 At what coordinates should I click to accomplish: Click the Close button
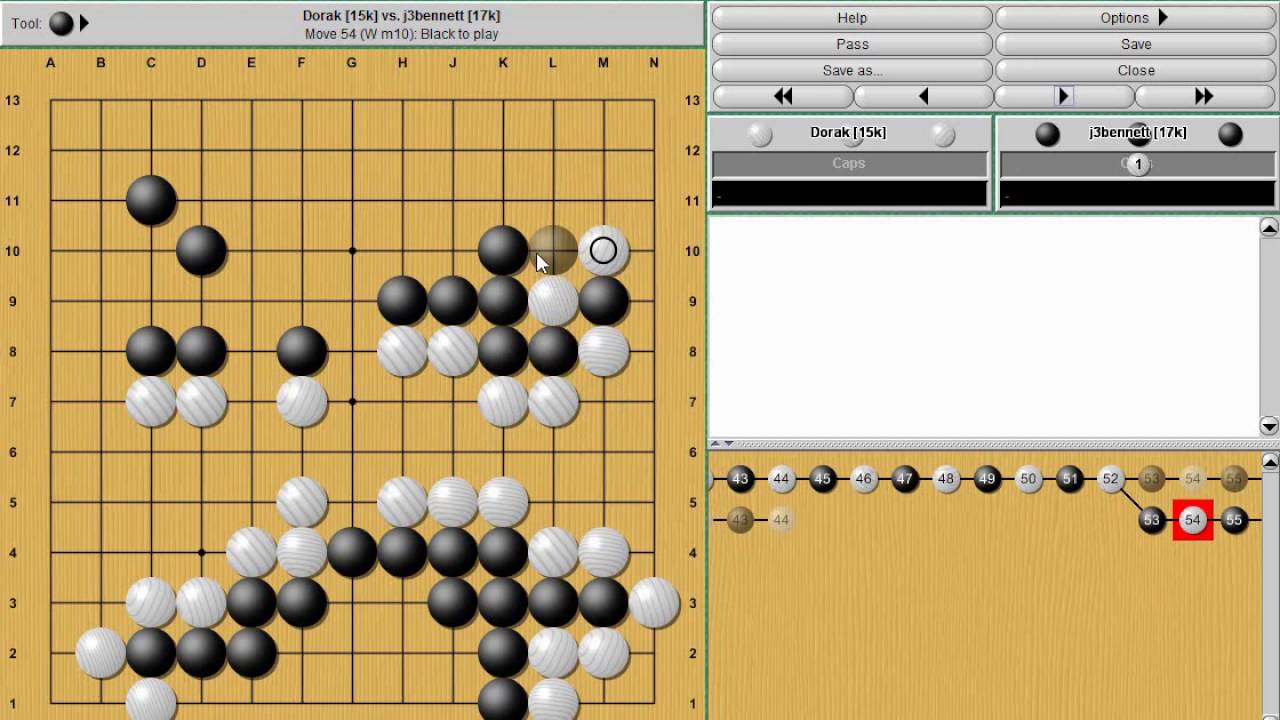[1135, 70]
